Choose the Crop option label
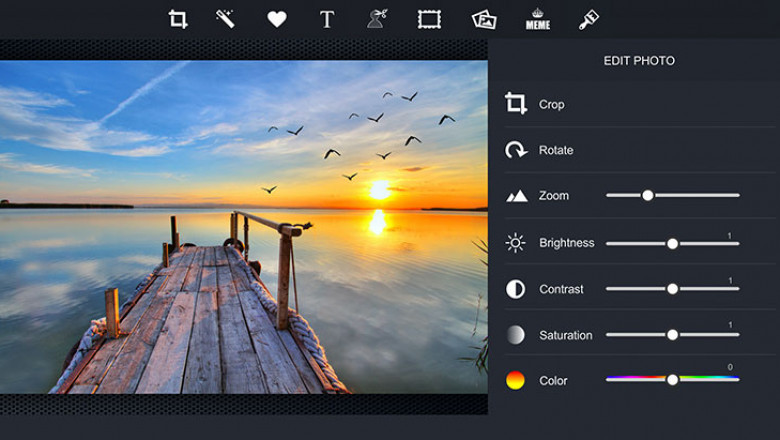 point(551,104)
